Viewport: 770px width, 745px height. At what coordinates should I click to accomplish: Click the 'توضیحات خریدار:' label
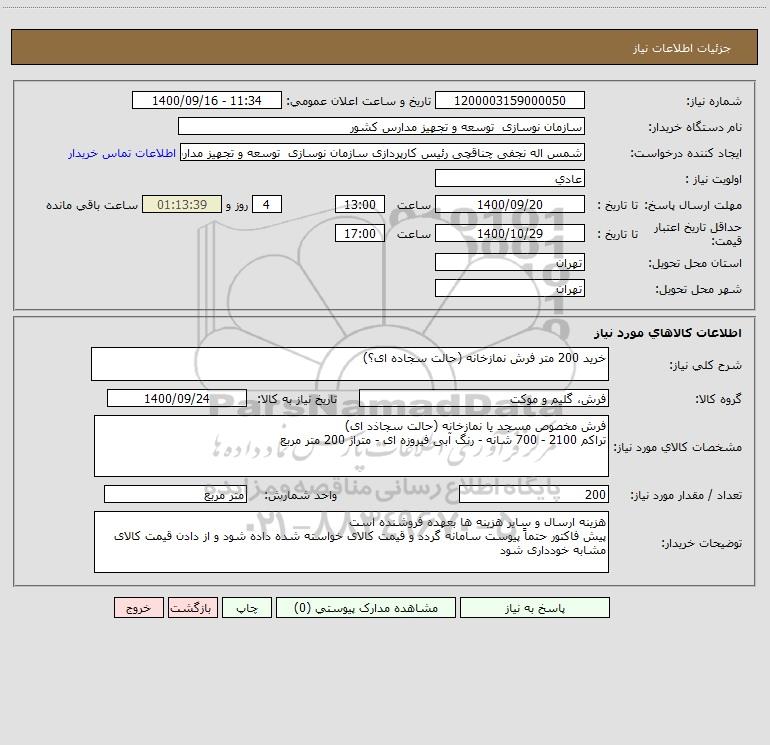coord(702,543)
